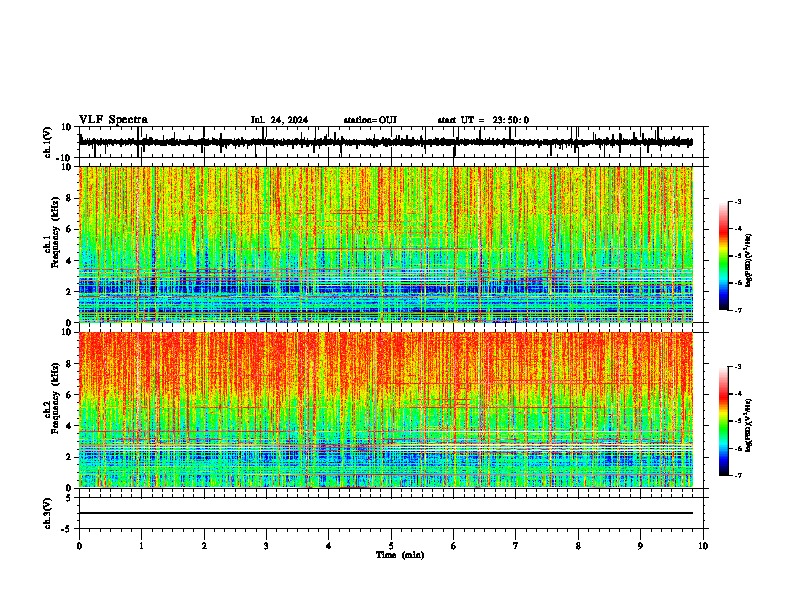This screenshot has width=792, height=612.
Task: Click time axis tick label "3"
Action: click(266, 546)
